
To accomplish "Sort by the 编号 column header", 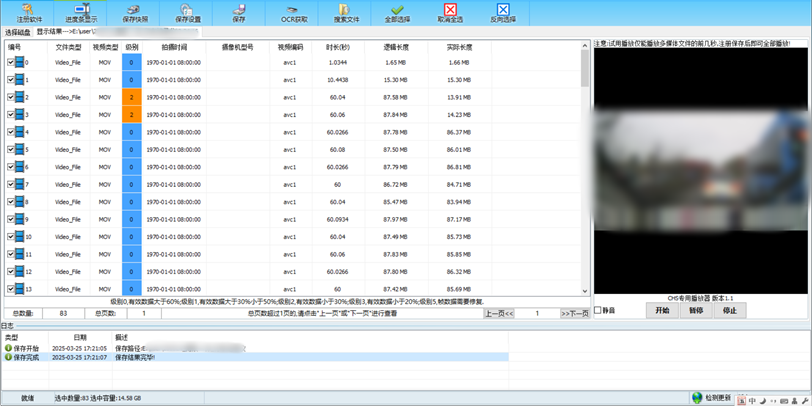I will coord(24,47).
